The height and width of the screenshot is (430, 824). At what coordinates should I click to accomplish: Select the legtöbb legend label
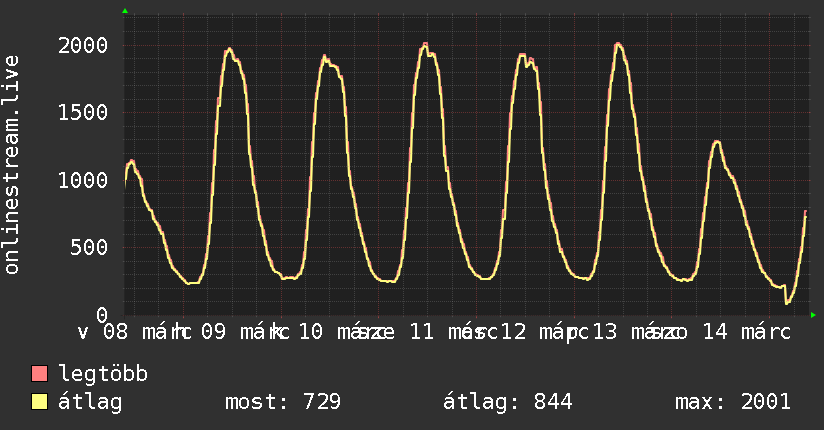[x=103, y=375]
